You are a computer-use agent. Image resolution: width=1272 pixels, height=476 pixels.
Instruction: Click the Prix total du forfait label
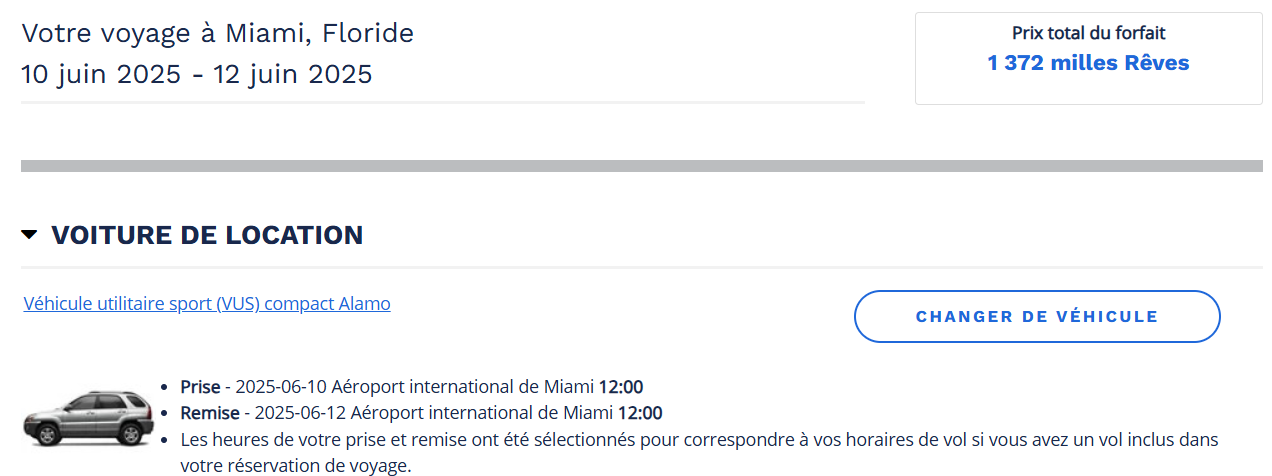pyautogui.click(x=1088, y=33)
